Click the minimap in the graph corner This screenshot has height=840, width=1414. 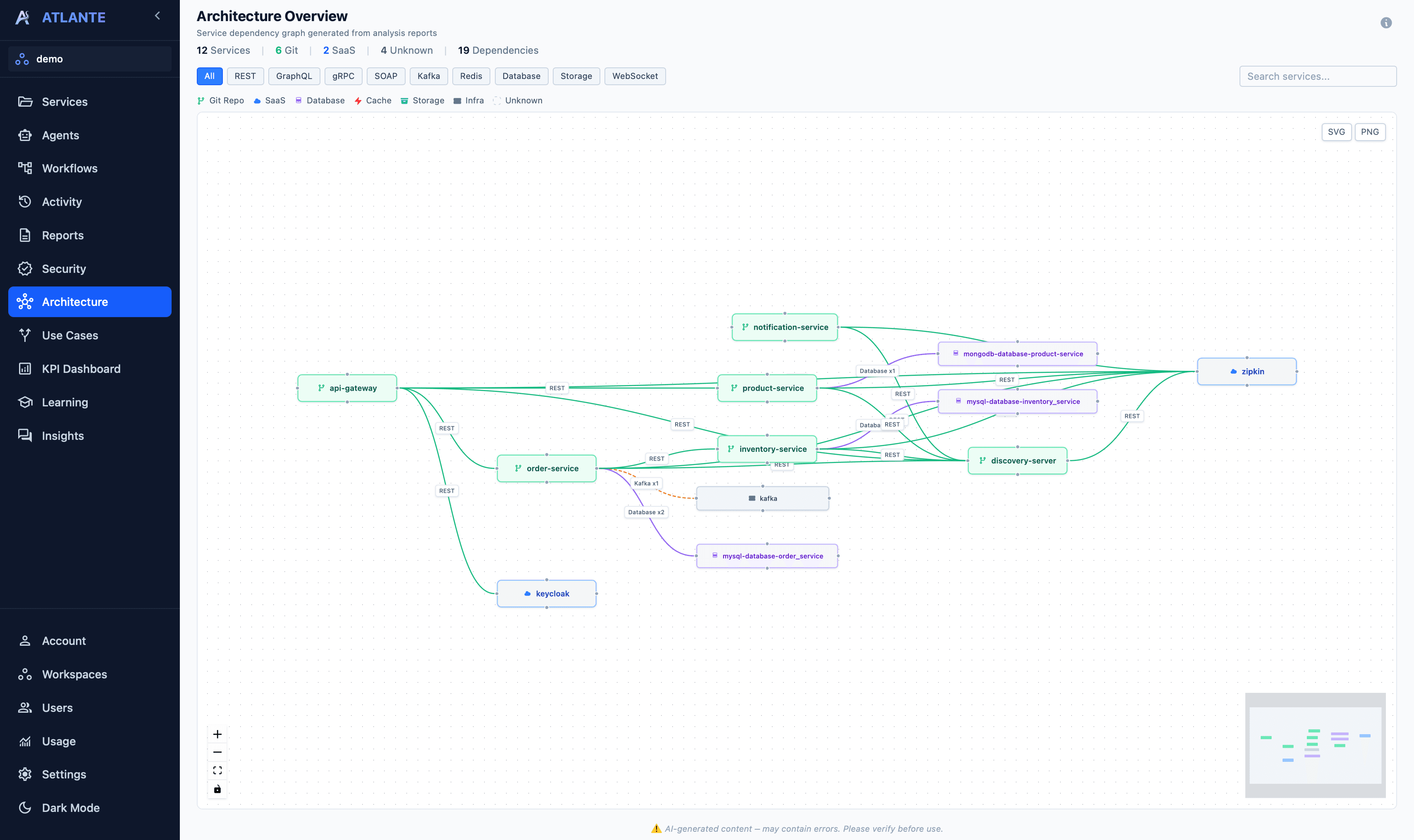[x=1315, y=745]
